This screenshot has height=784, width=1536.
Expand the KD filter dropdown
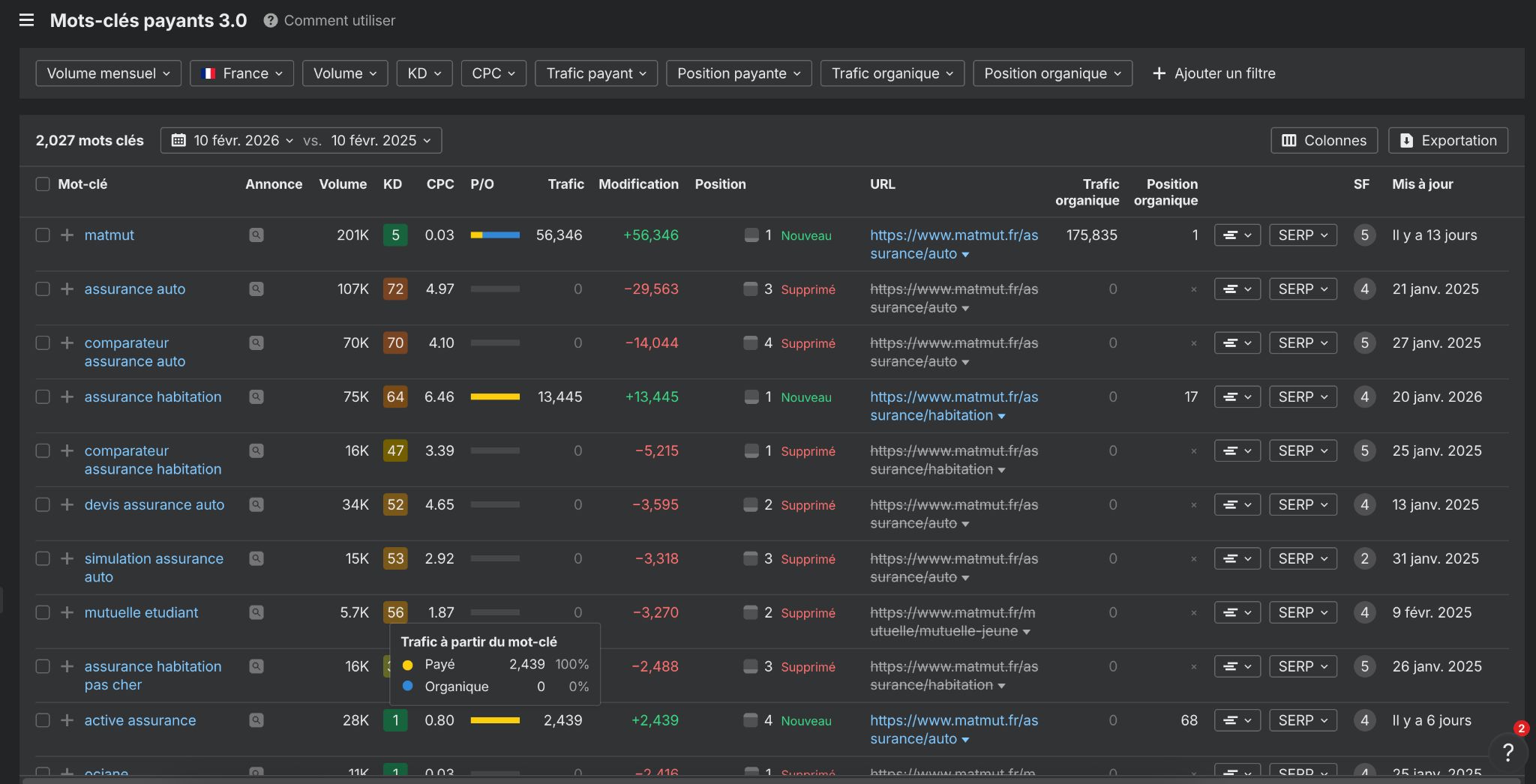[x=424, y=73]
